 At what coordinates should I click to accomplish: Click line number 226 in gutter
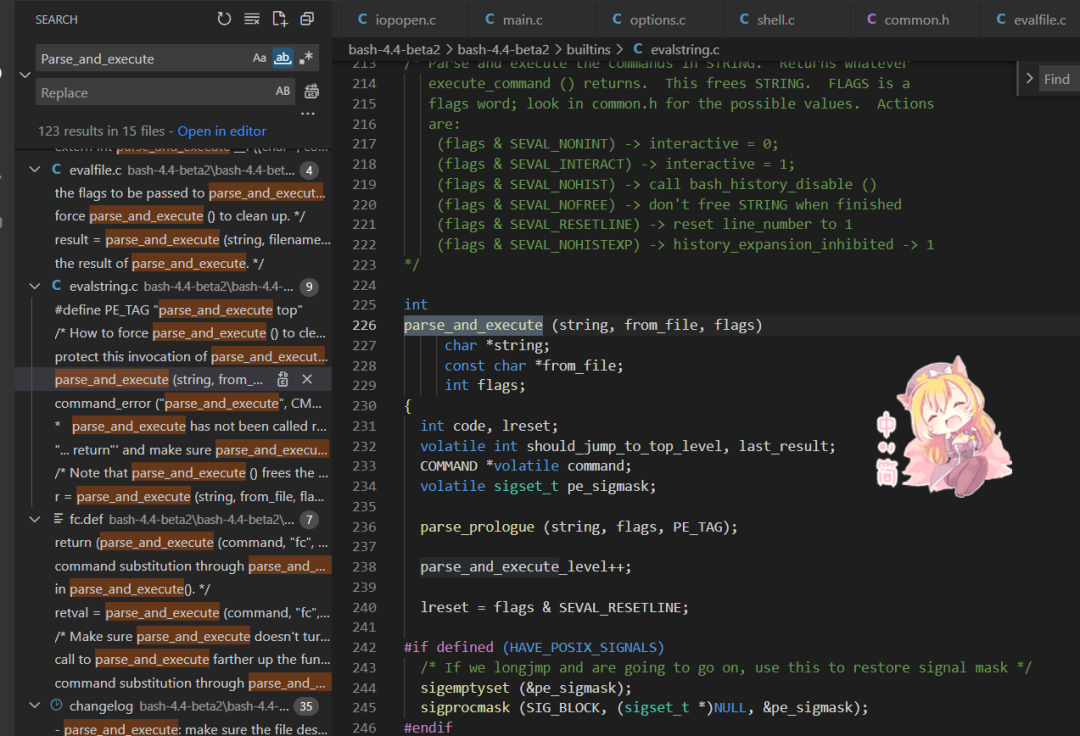tap(364, 325)
